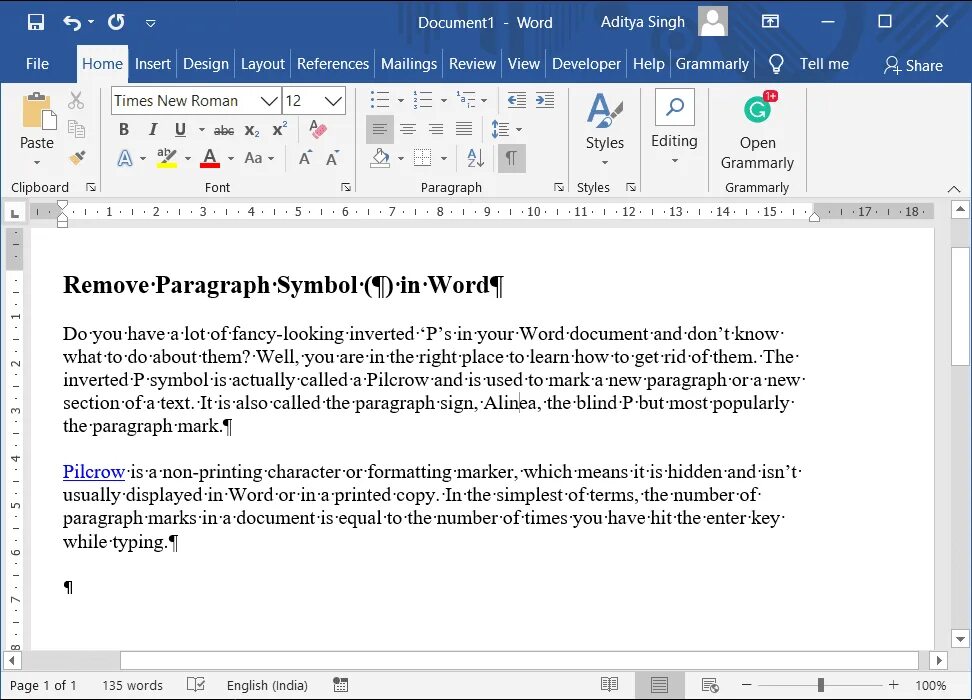Click the zoom slider handle
The width and height of the screenshot is (972, 700).
821,685
